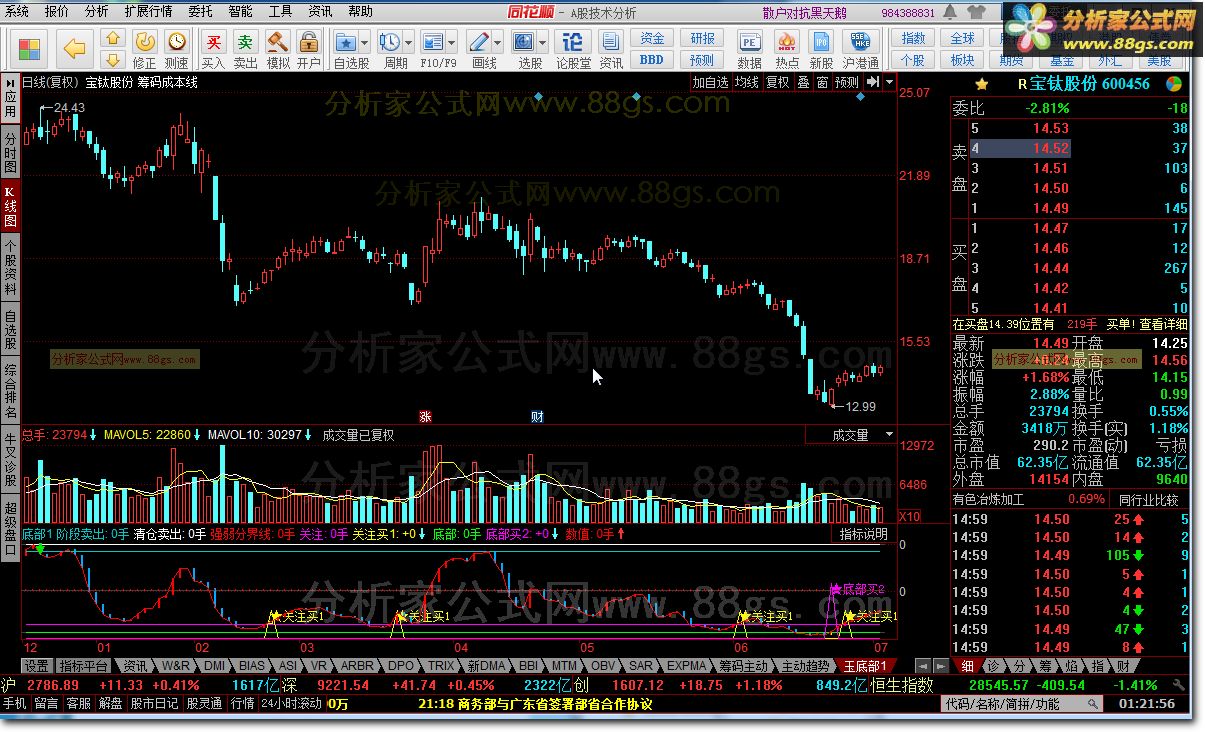
Task: Toggle the 窗 window button
Action: pyautogui.click(x=822, y=82)
